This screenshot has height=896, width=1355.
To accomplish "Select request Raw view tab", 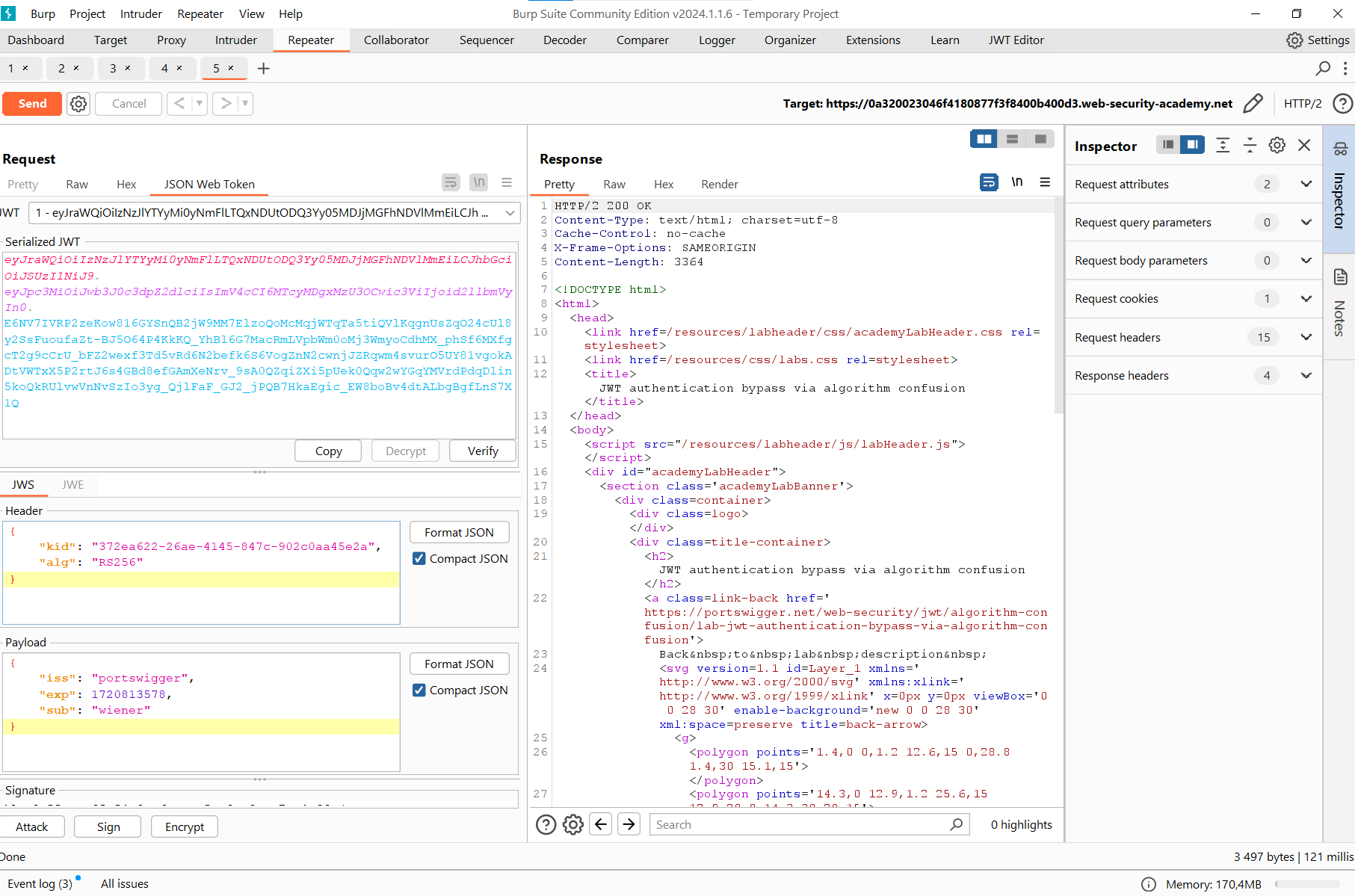I will coord(77,185).
